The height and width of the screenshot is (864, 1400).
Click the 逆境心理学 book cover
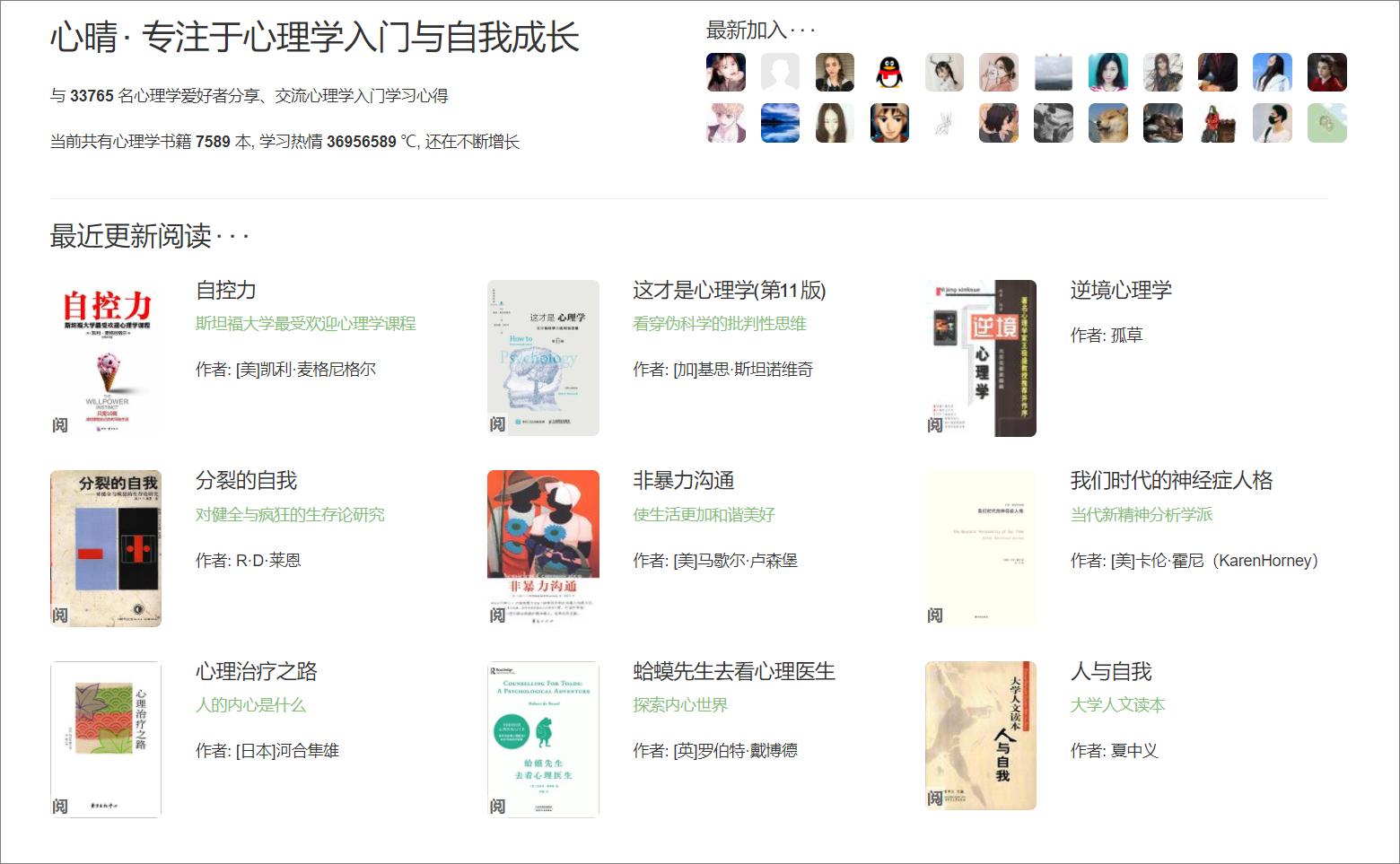(x=980, y=356)
